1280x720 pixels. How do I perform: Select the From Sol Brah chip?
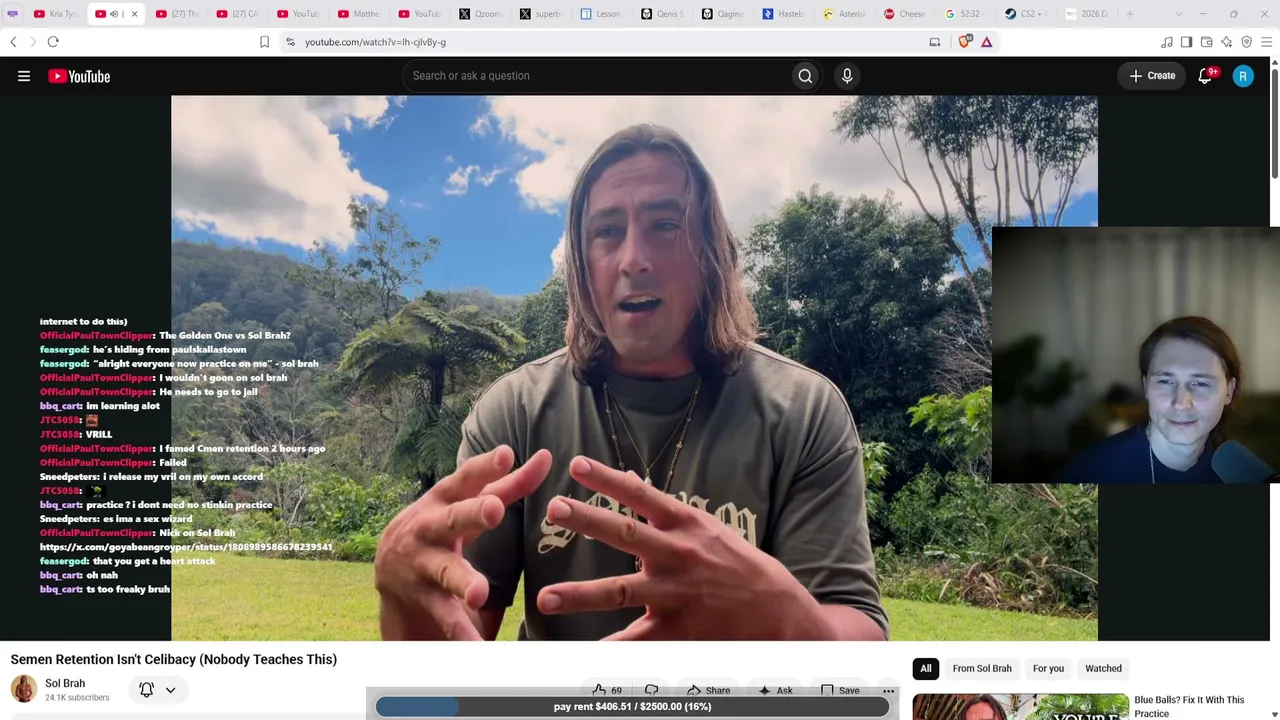coord(982,668)
